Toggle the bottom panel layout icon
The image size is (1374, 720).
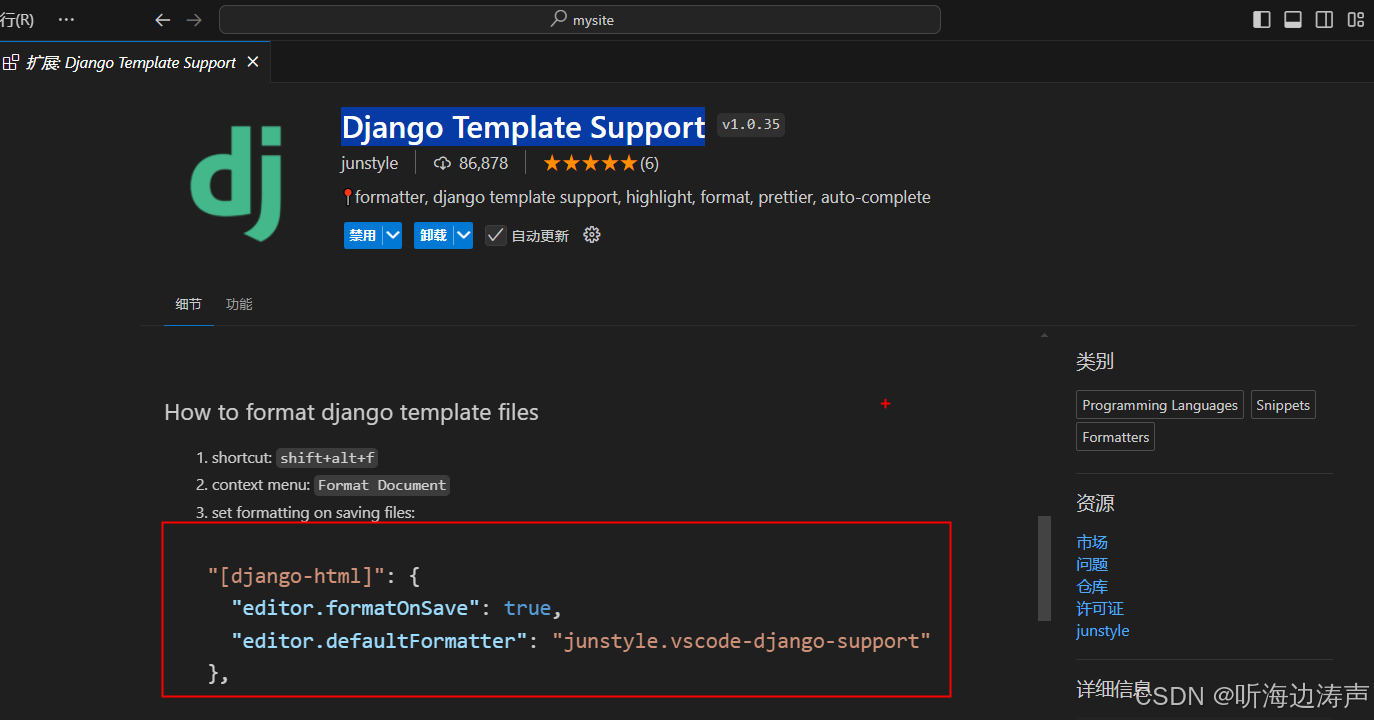click(x=1292, y=19)
